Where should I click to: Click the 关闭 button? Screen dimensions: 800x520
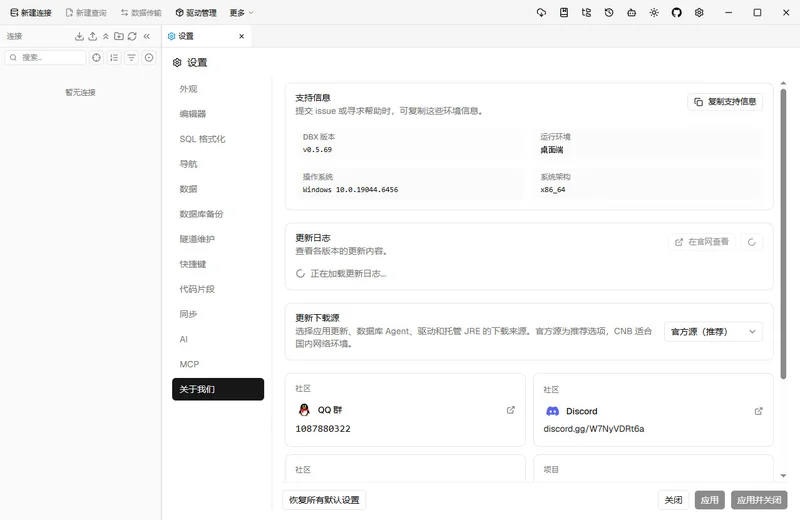(x=673, y=500)
